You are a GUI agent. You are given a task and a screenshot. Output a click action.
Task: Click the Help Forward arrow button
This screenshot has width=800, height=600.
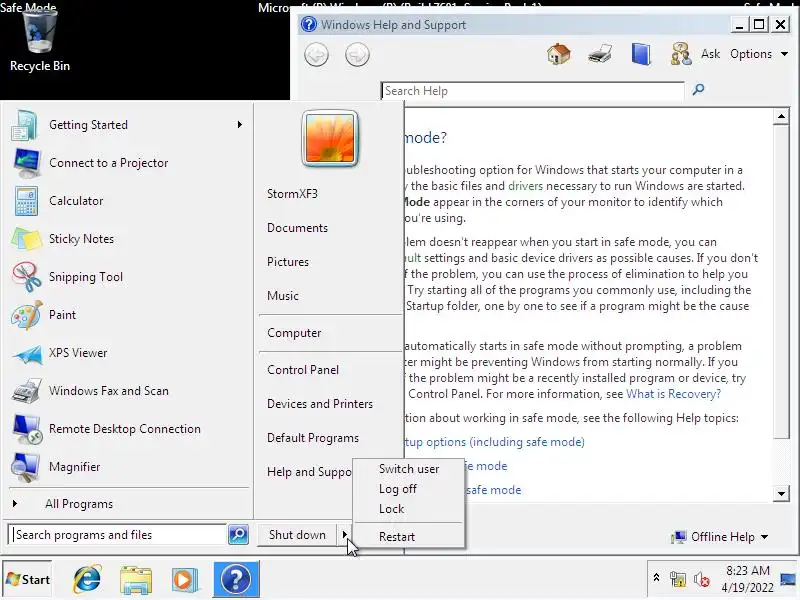[357, 55]
